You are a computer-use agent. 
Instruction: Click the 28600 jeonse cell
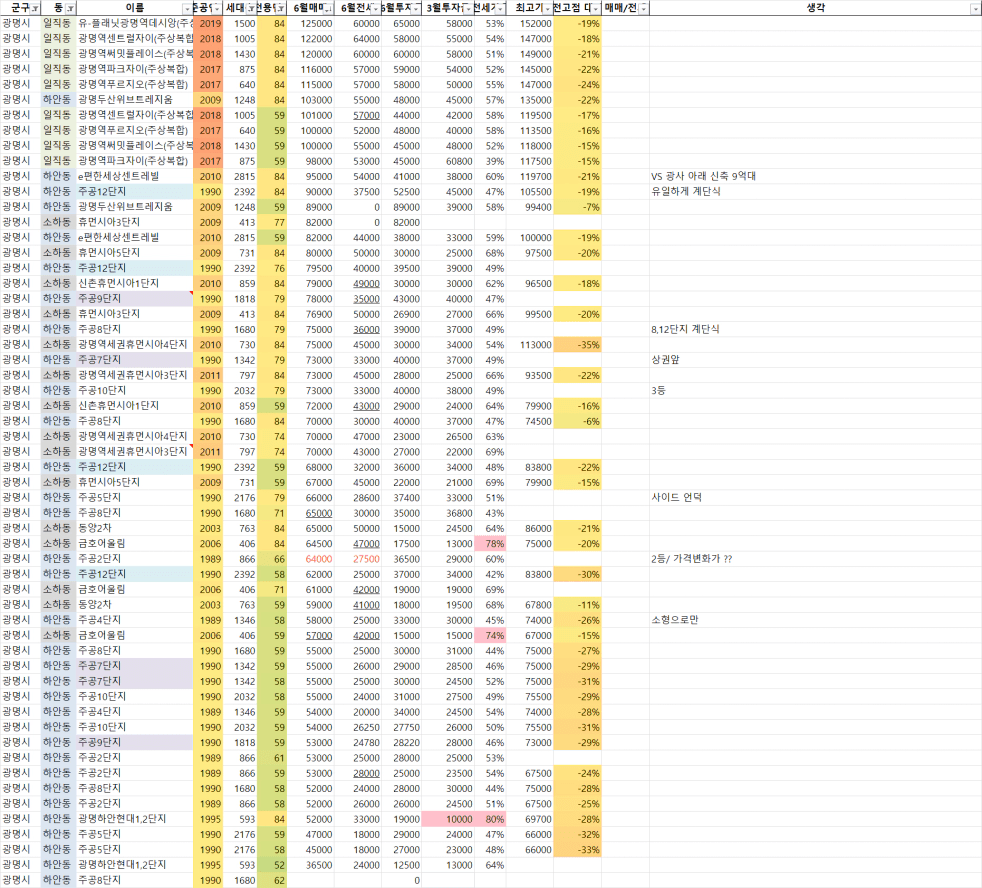point(358,498)
